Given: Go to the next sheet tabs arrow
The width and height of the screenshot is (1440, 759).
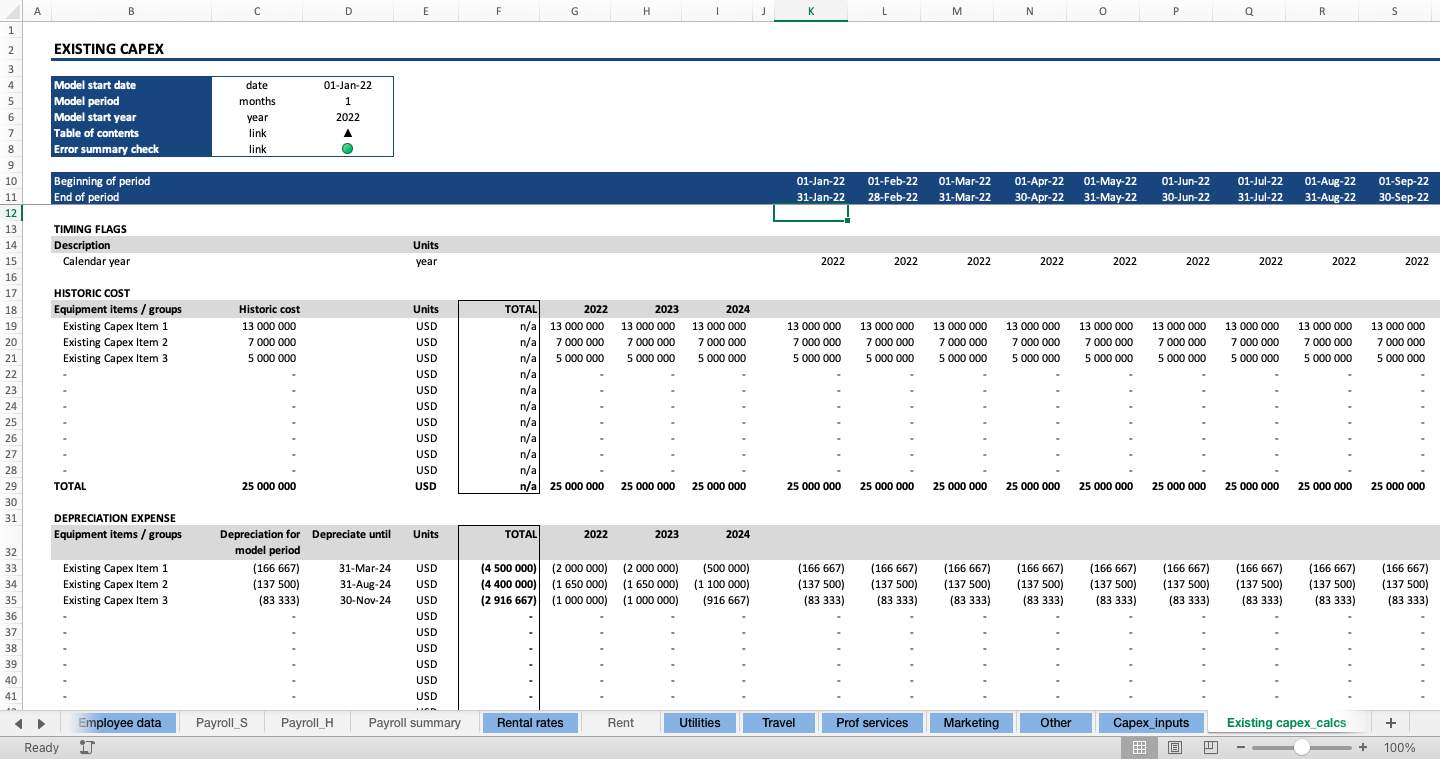Looking at the screenshot, I should [x=41, y=723].
